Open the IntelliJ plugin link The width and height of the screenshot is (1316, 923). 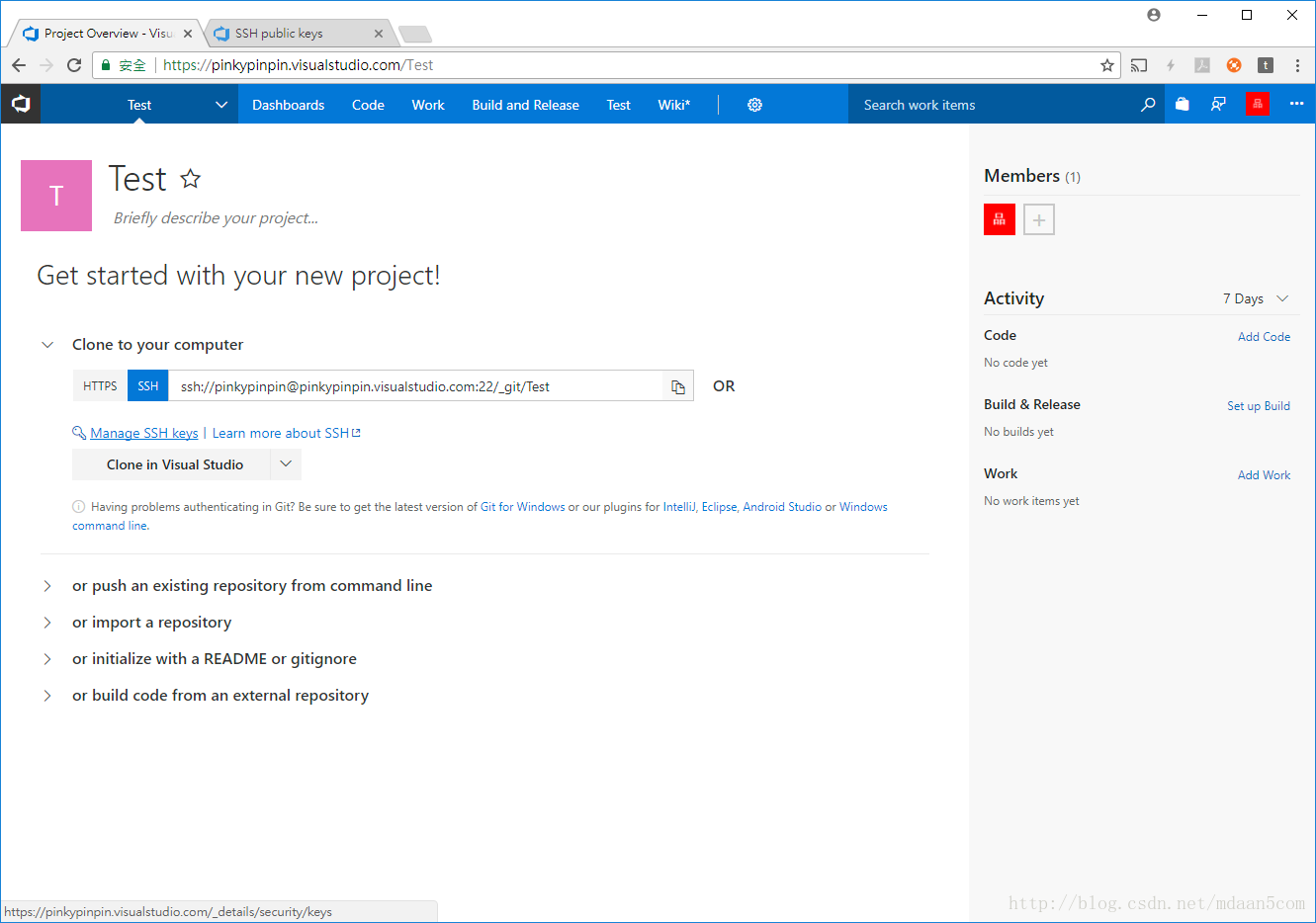pos(679,507)
